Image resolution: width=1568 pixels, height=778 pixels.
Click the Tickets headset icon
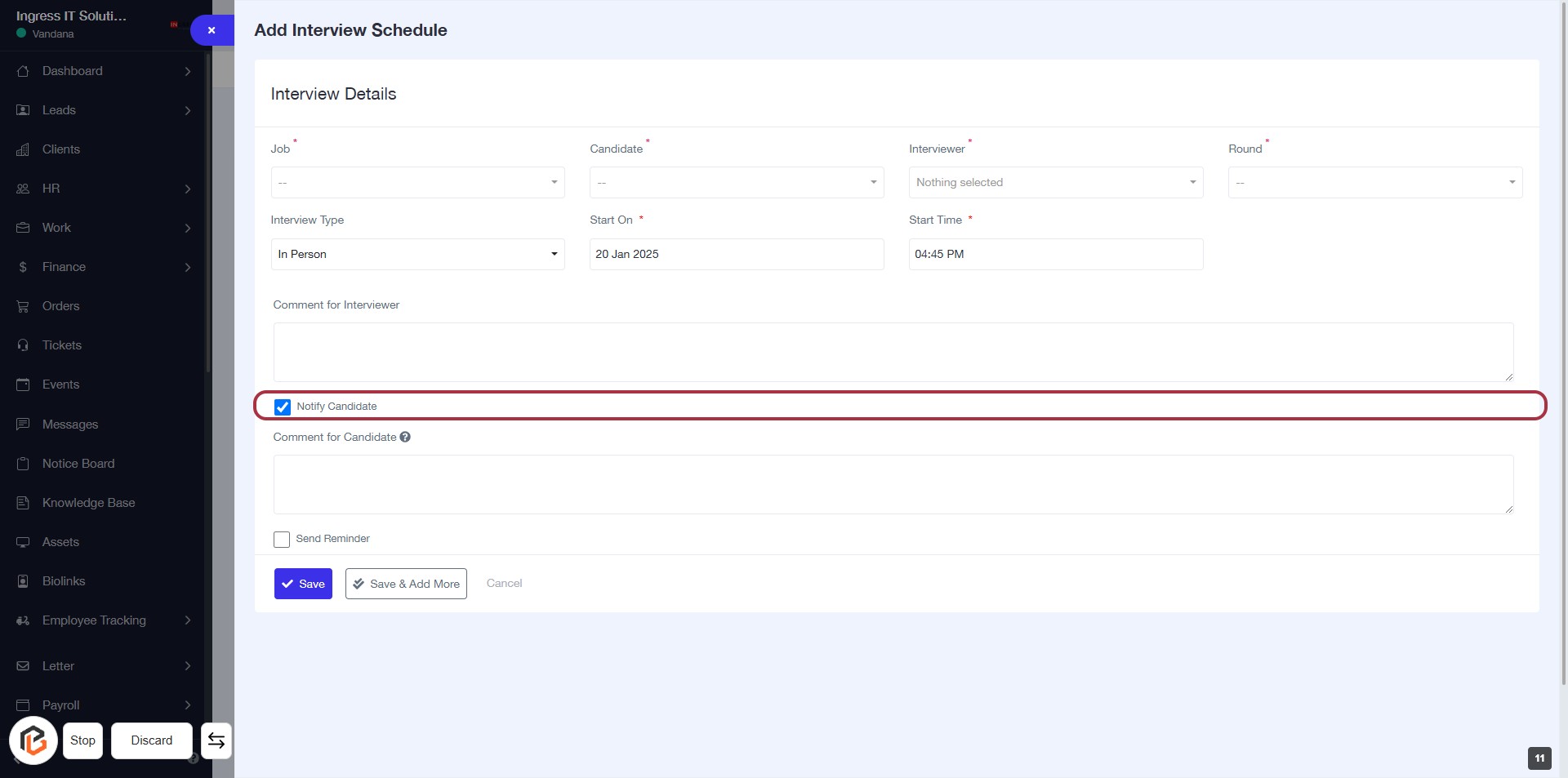click(x=23, y=345)
